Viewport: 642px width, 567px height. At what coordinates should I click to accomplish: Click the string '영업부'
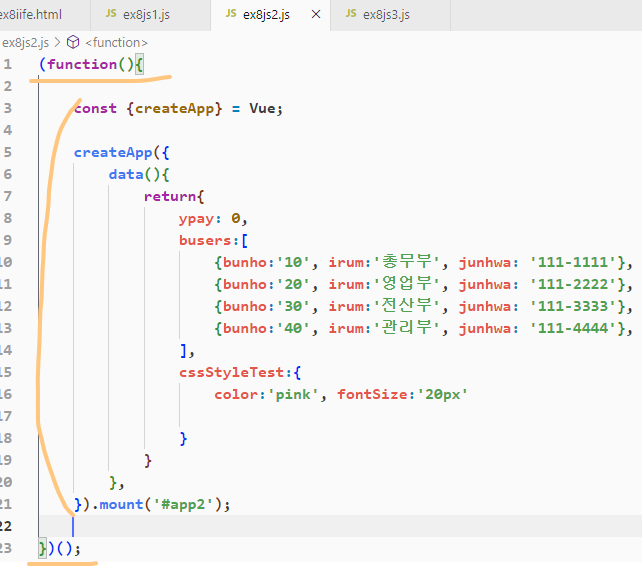click(407, 284)
